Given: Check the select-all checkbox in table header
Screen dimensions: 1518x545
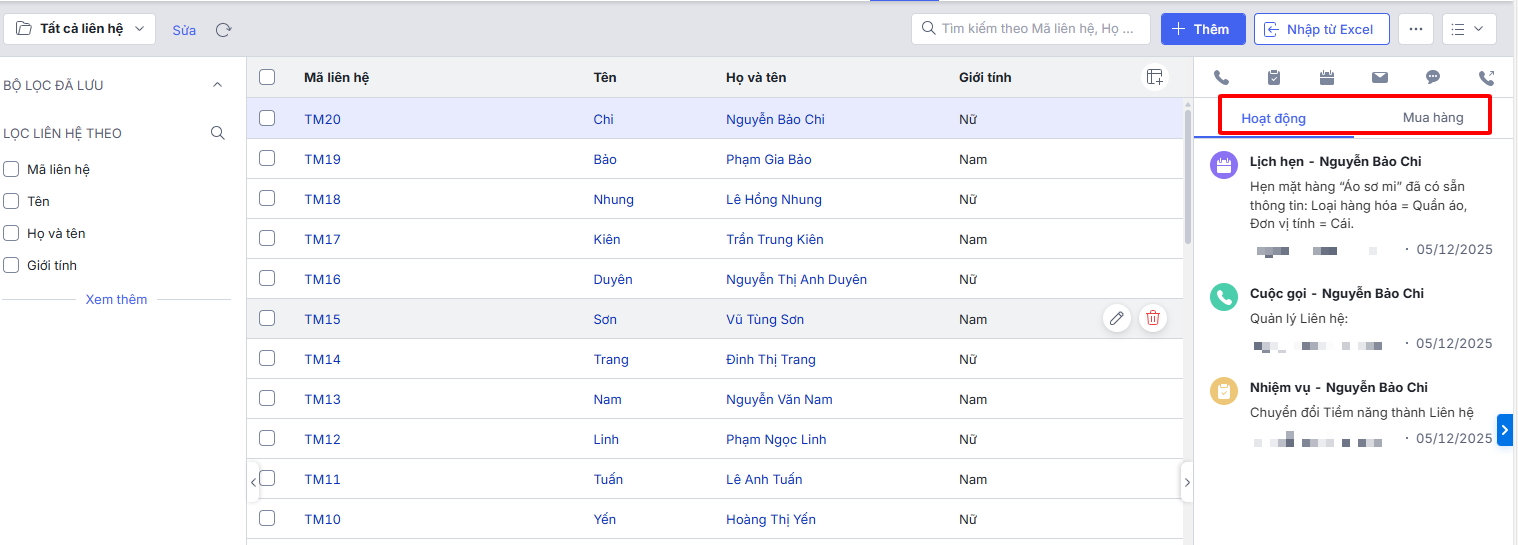Looking at the screenshot, I should (267, 77).
